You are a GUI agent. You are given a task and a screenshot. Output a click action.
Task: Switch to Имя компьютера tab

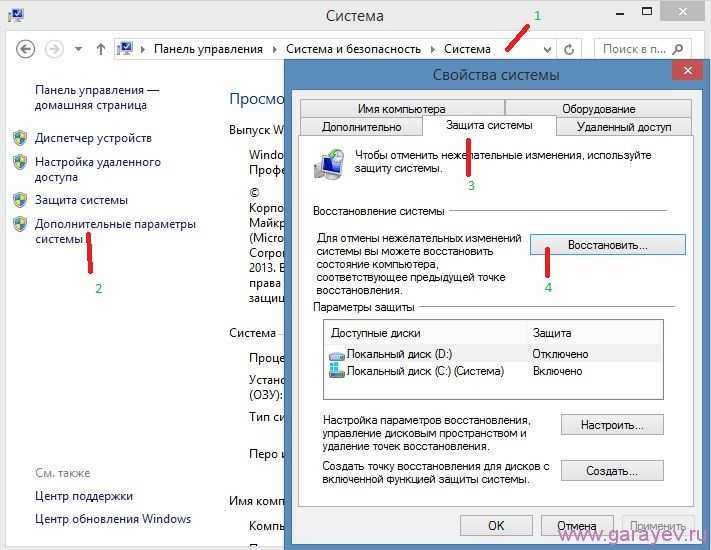402,109
